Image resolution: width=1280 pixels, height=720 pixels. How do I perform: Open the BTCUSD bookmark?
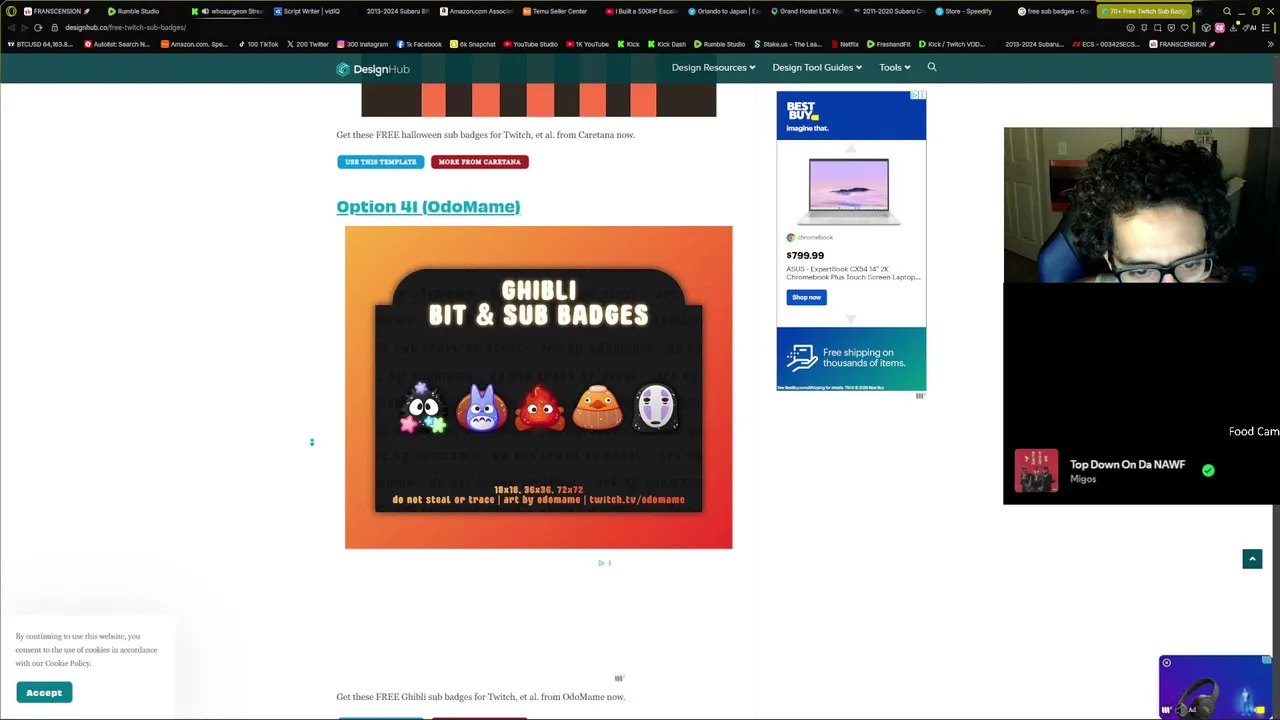(x=41, y=44)
